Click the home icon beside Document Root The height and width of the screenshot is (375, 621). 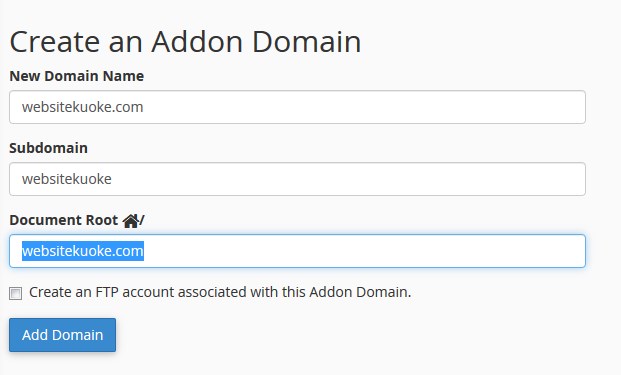coord(130,221)
